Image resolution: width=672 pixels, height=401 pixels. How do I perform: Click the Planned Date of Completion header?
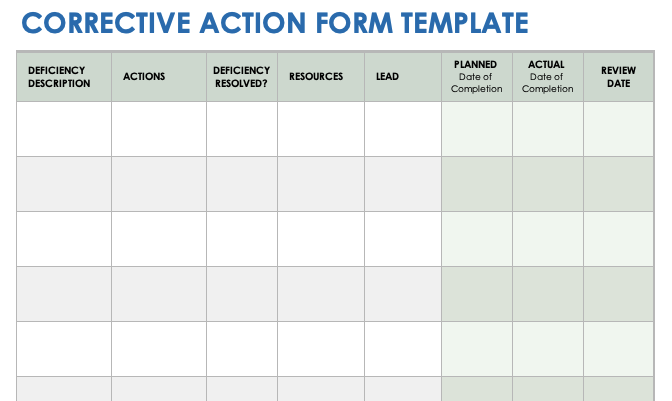pos(477,77)
